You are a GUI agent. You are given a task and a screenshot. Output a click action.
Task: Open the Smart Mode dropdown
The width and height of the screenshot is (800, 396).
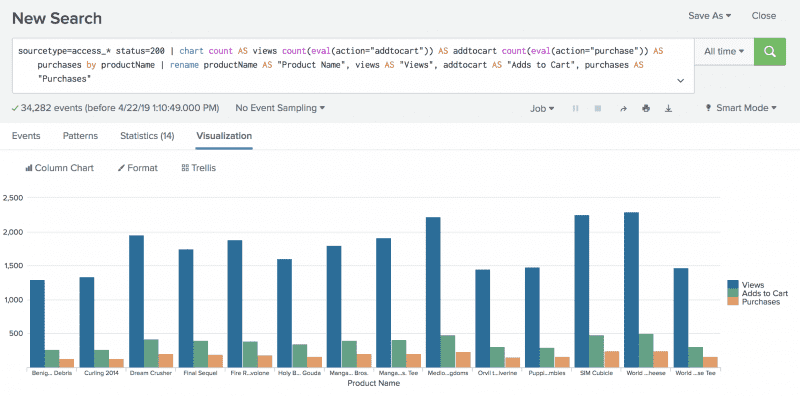[741, 108]
